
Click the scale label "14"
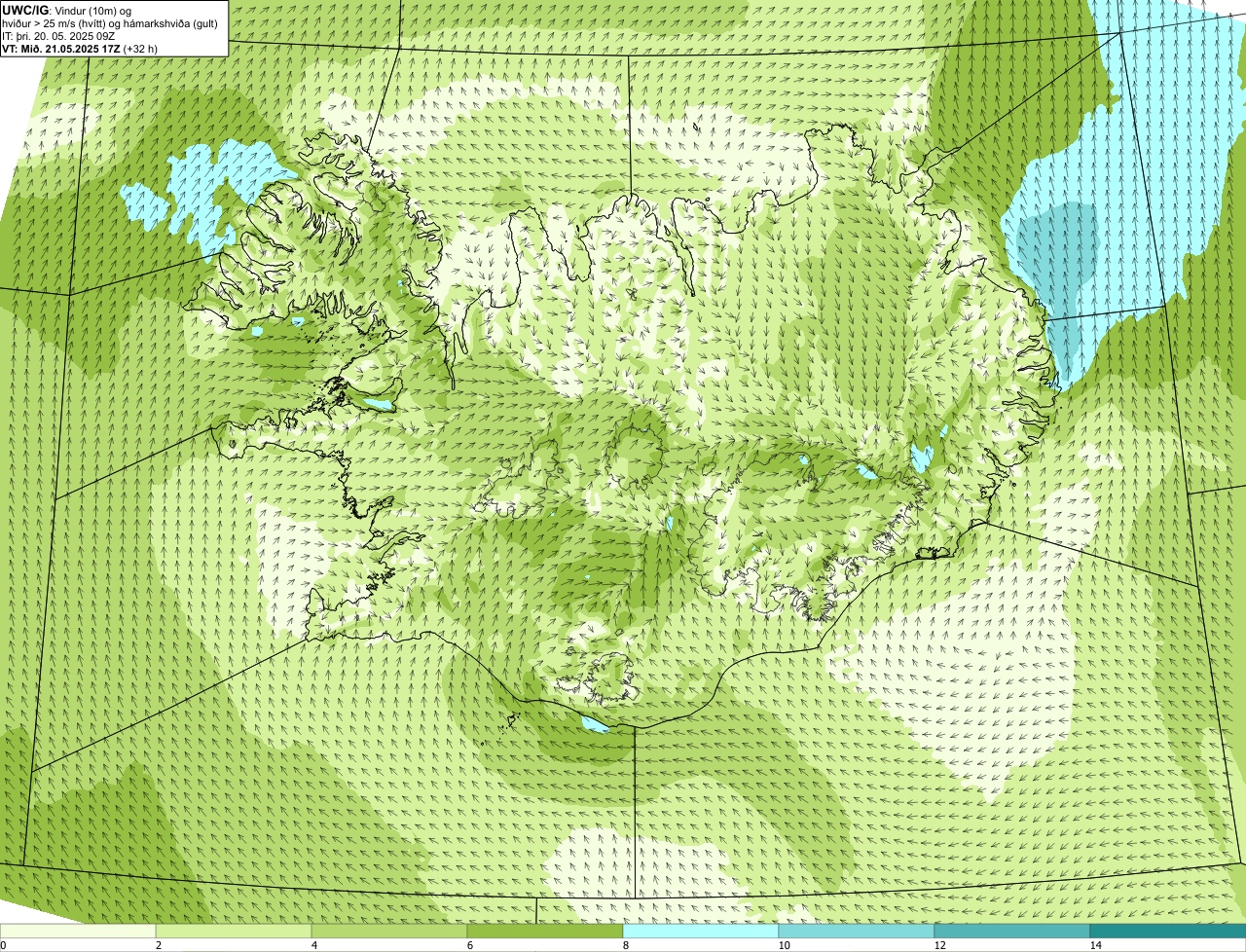[x=1095, y=945]
